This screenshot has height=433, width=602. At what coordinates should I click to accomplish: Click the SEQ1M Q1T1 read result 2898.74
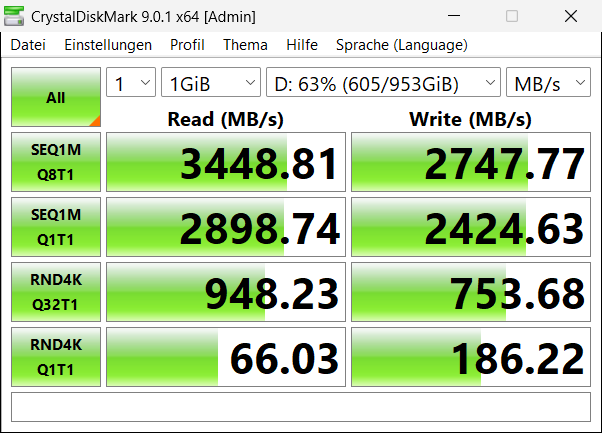[x=226, y=227]
